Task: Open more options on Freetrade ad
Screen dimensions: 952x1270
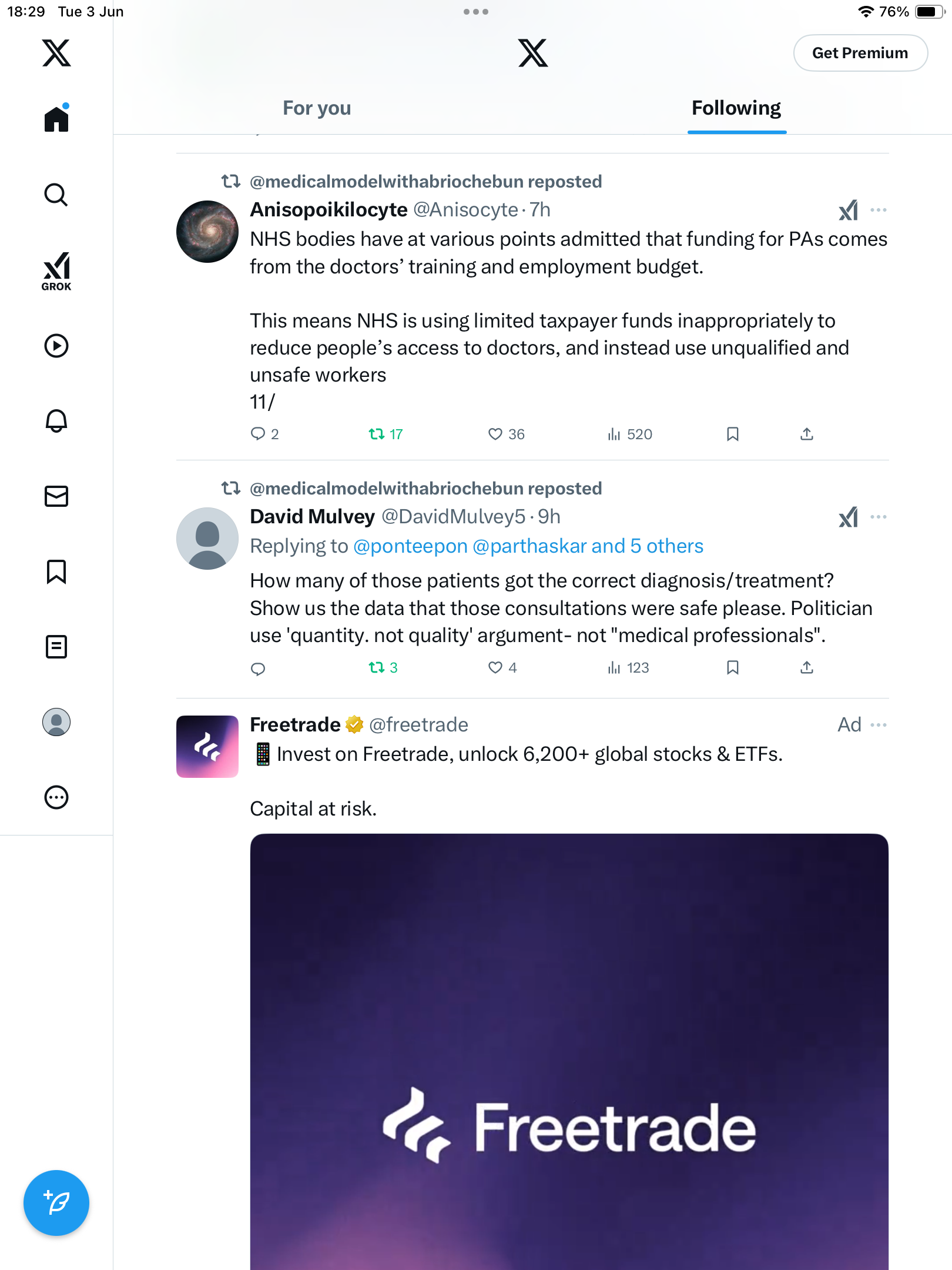Action: (879, 725)
